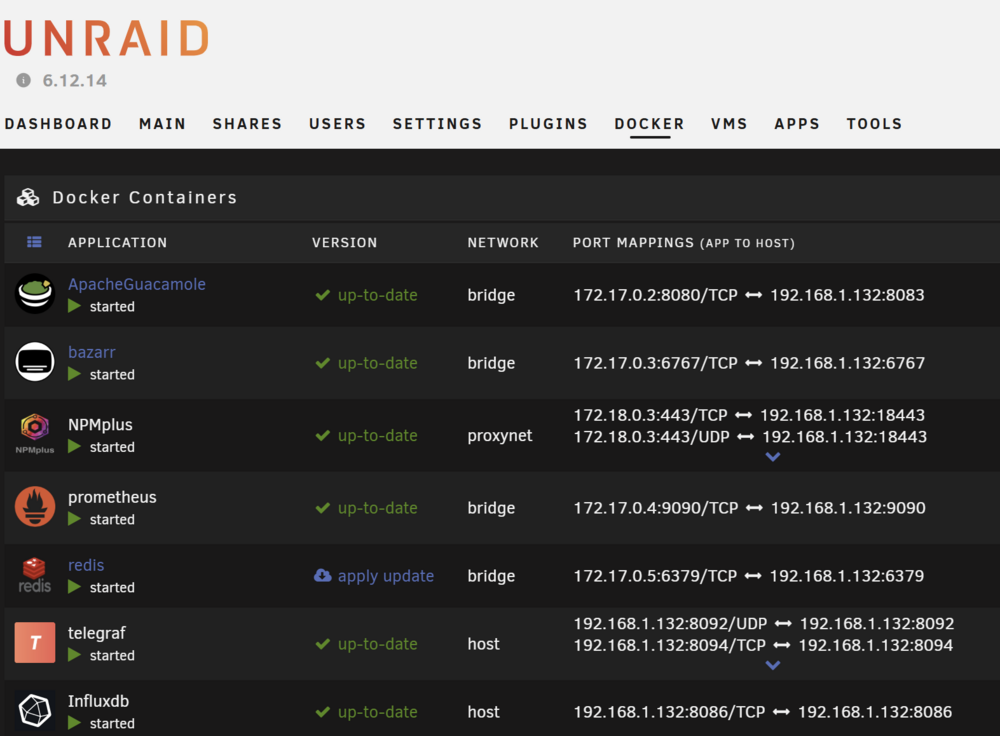Open the Dashboard tab

tap(59, 124)
